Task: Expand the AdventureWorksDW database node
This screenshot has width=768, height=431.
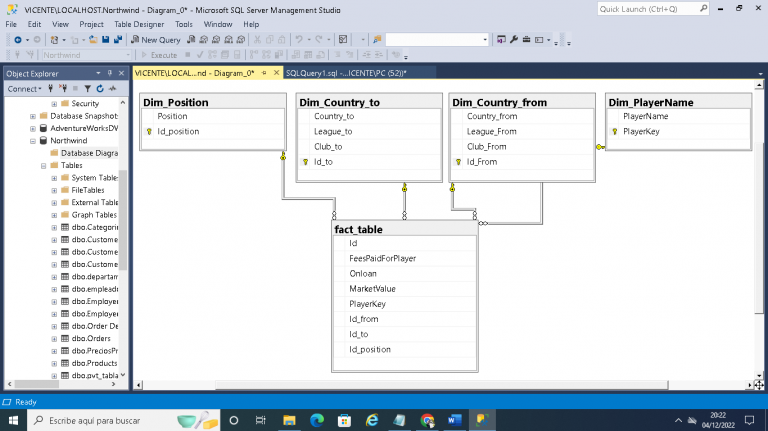Action: coord(32,128)
